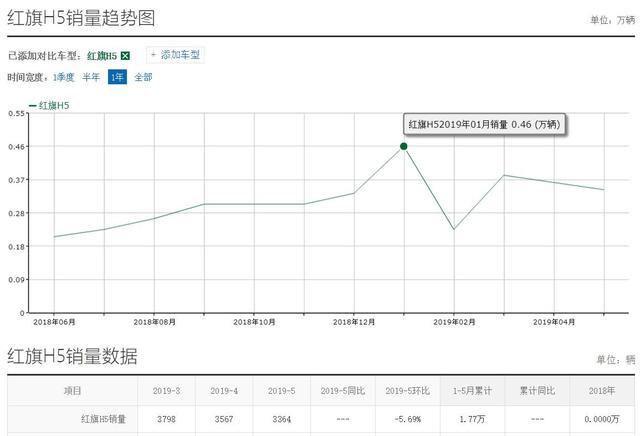The width and height of the screenshot is (640, 436).
Task: Click the 0.09 y-axis value
Action: click(16, 280)
